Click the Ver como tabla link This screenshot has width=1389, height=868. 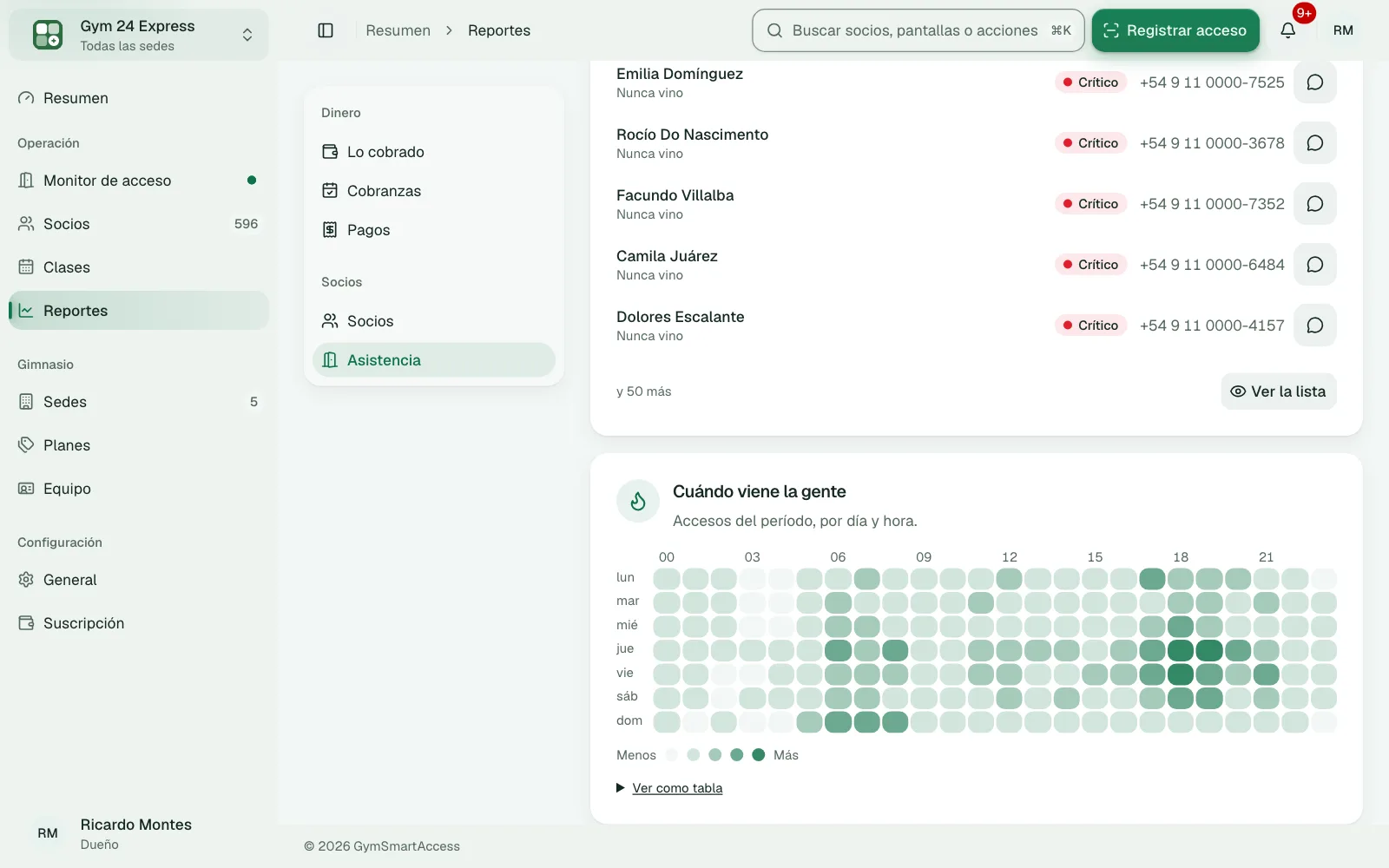pos(677,788)
